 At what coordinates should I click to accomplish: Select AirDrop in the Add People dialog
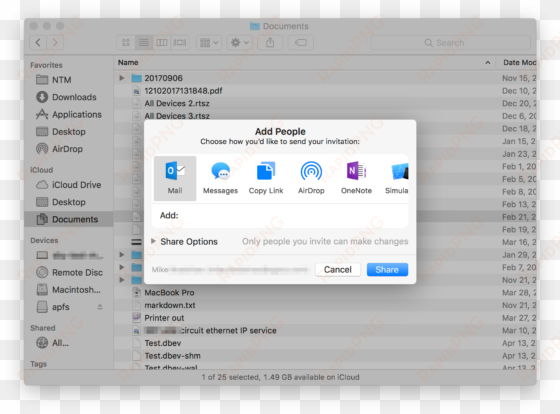point(311,178)
